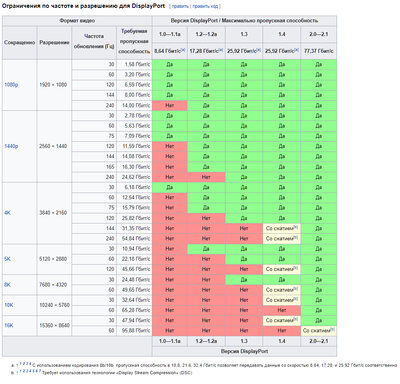Open footnote beside 4K 240 Hz "Со сжатием"

tap(295, 237)
